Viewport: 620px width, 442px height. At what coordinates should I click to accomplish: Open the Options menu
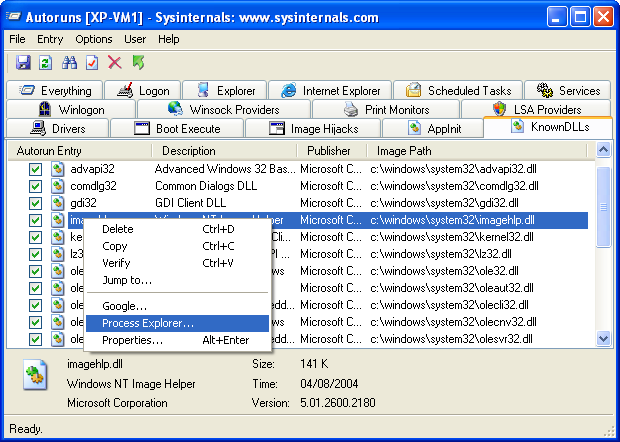[94, 39]
